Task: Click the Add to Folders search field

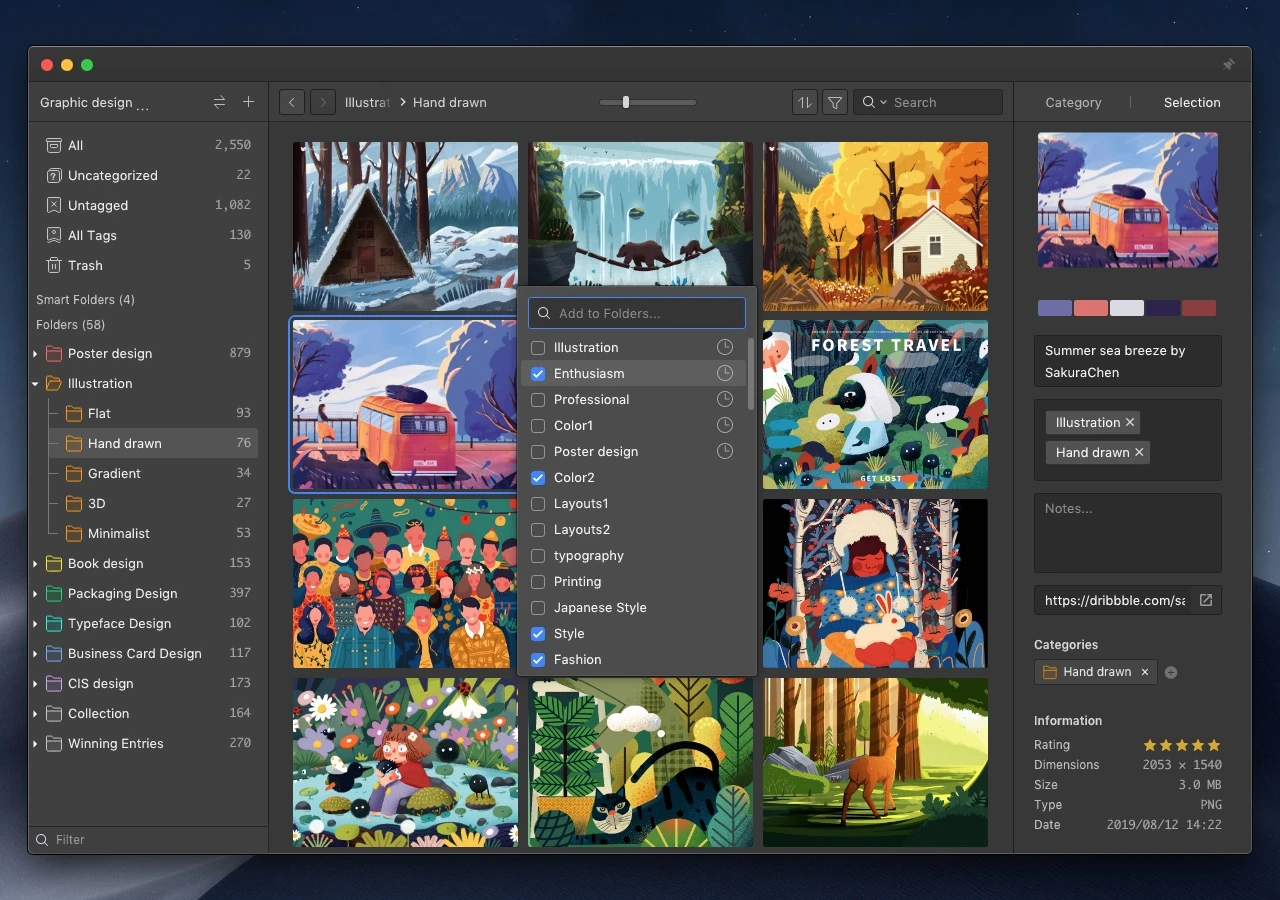Action: (x=637, y=313)
